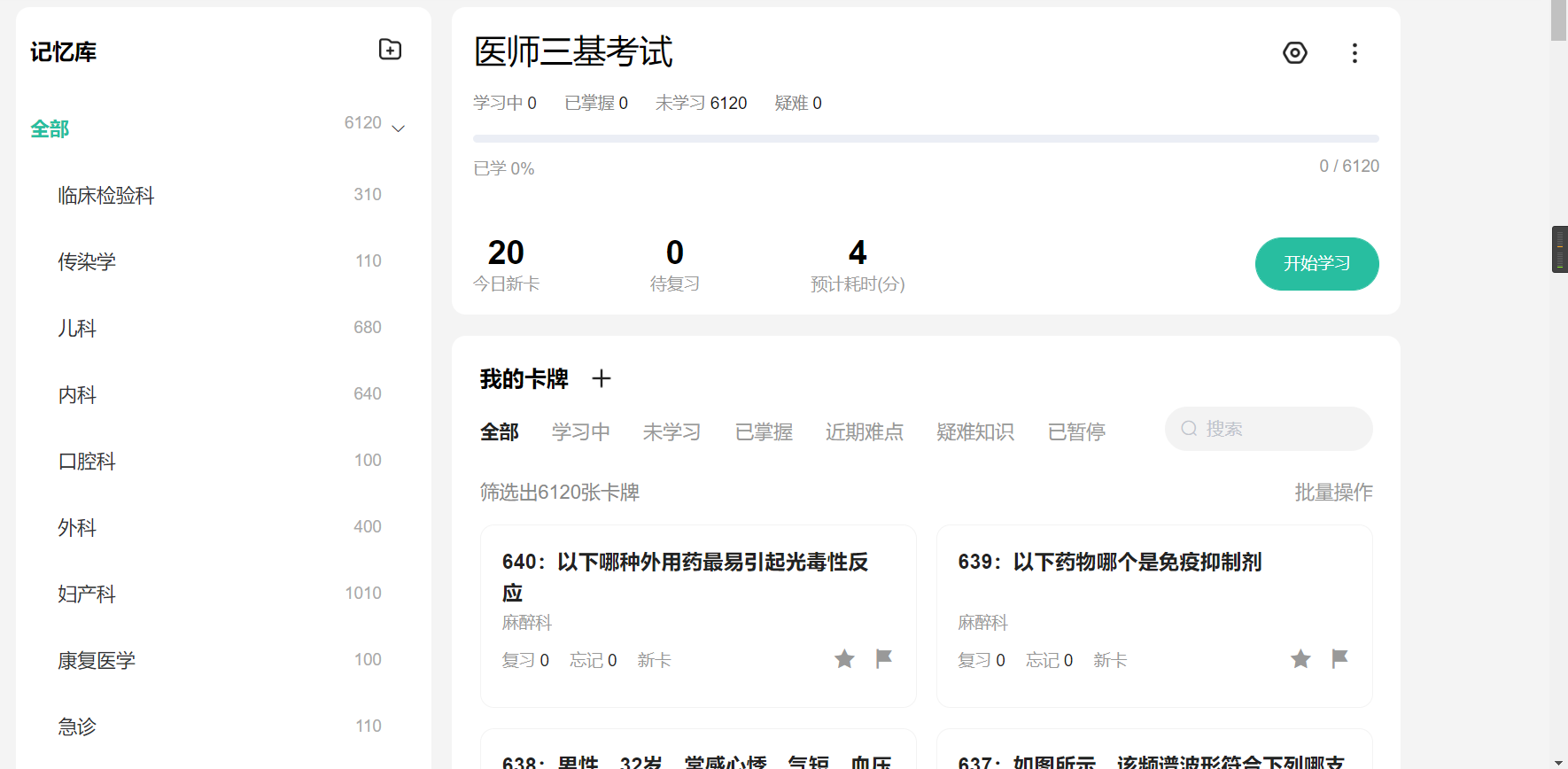Image resolution: width=1568 pixels, height=769 pixels.
Task: Click the 未学习 6120 header stat
Action: click(x=701, y=103)
